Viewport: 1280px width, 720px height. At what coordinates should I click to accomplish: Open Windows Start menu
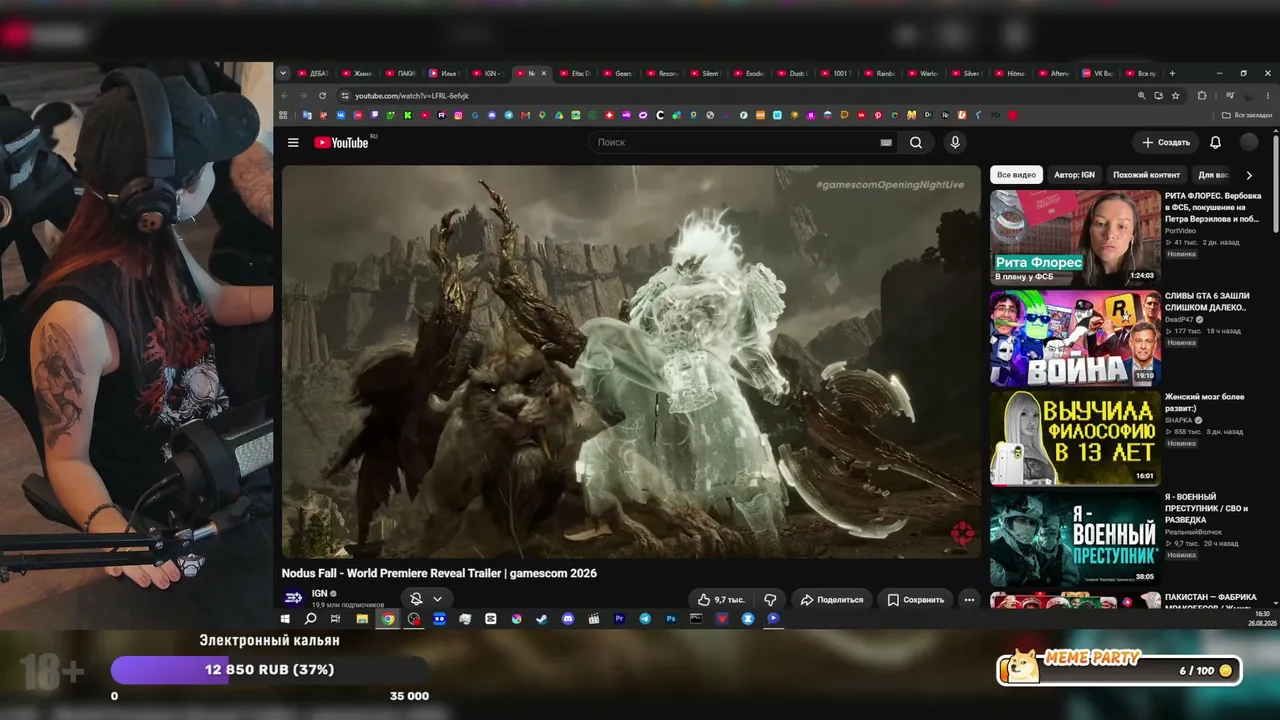tap(285, 619)
